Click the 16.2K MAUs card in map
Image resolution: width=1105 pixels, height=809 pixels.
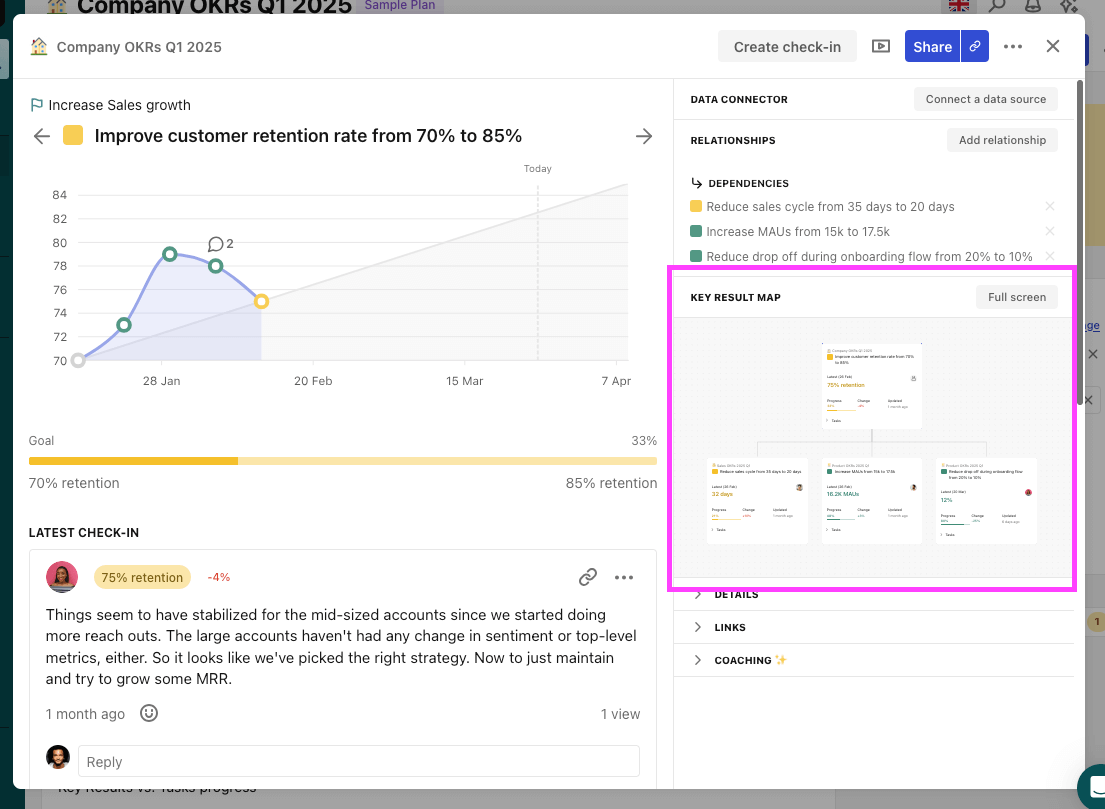click(x=872, y=501)
